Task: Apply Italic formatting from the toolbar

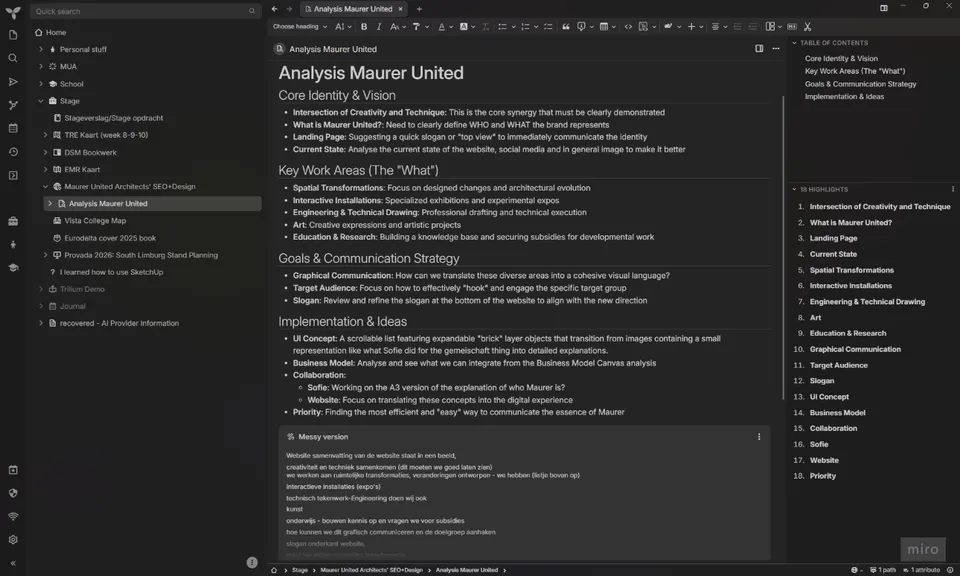Action: pos(379,27)
